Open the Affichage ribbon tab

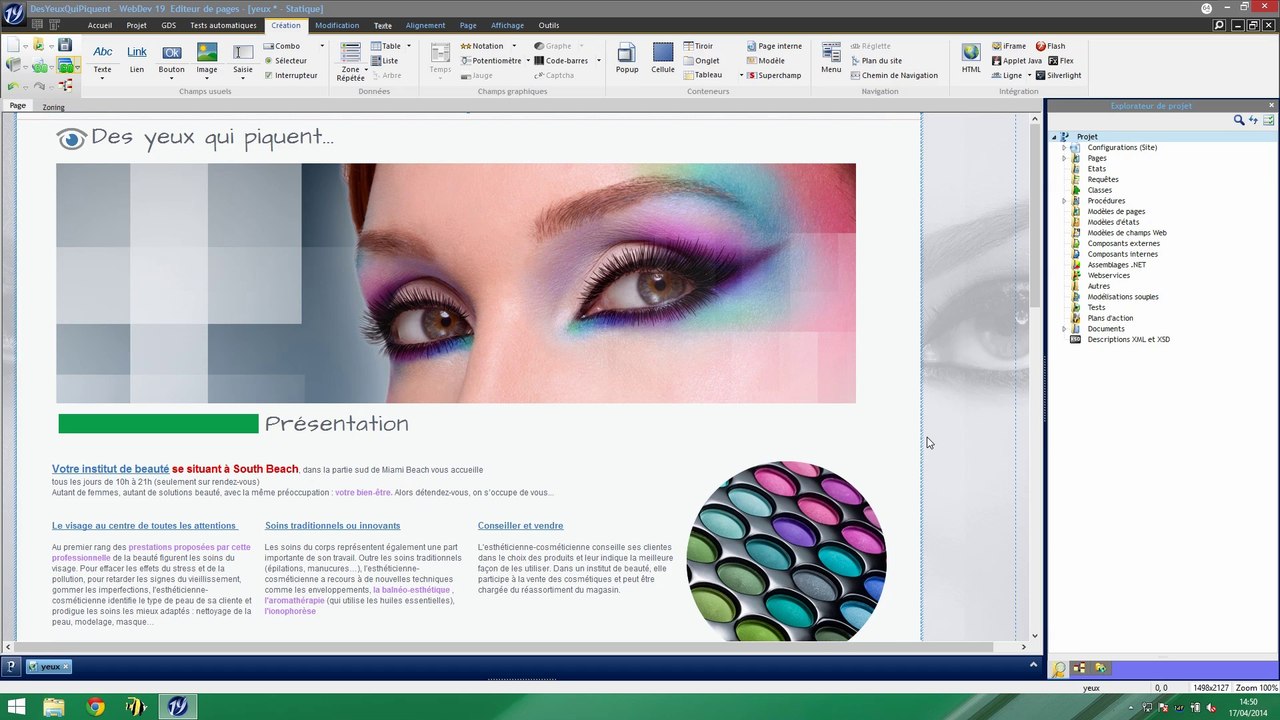click(x=507, y=25)
